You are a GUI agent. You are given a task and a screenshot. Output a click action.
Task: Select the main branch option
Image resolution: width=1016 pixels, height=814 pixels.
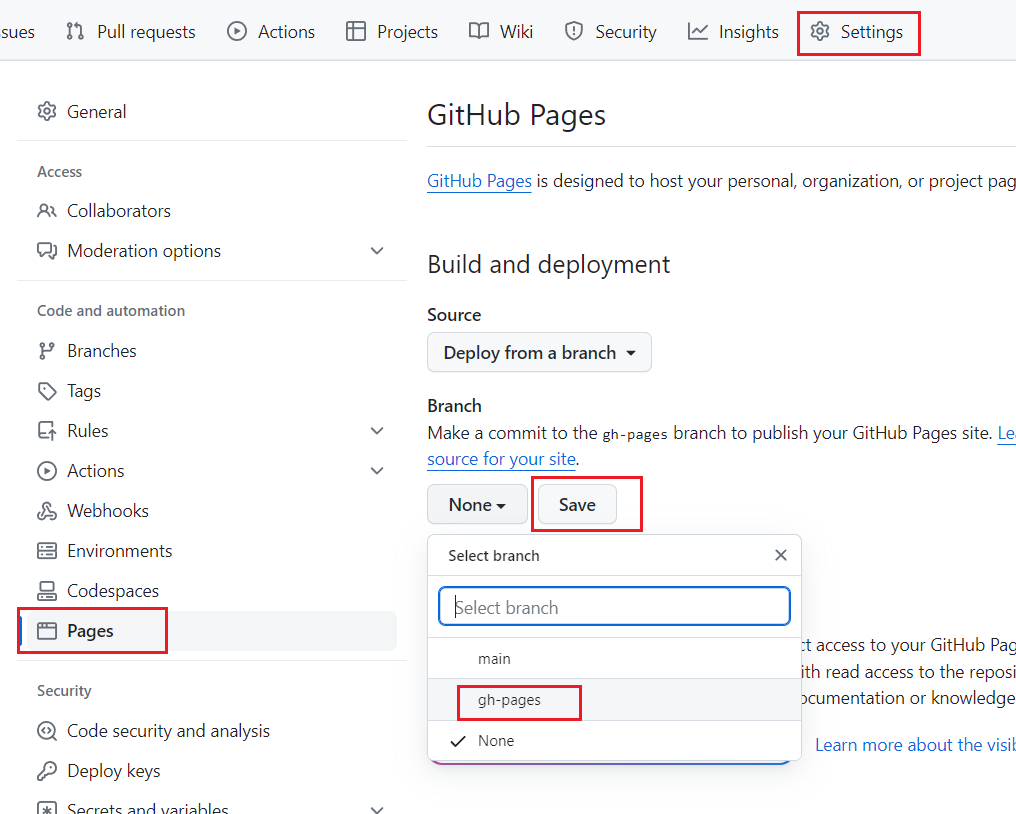614,658
